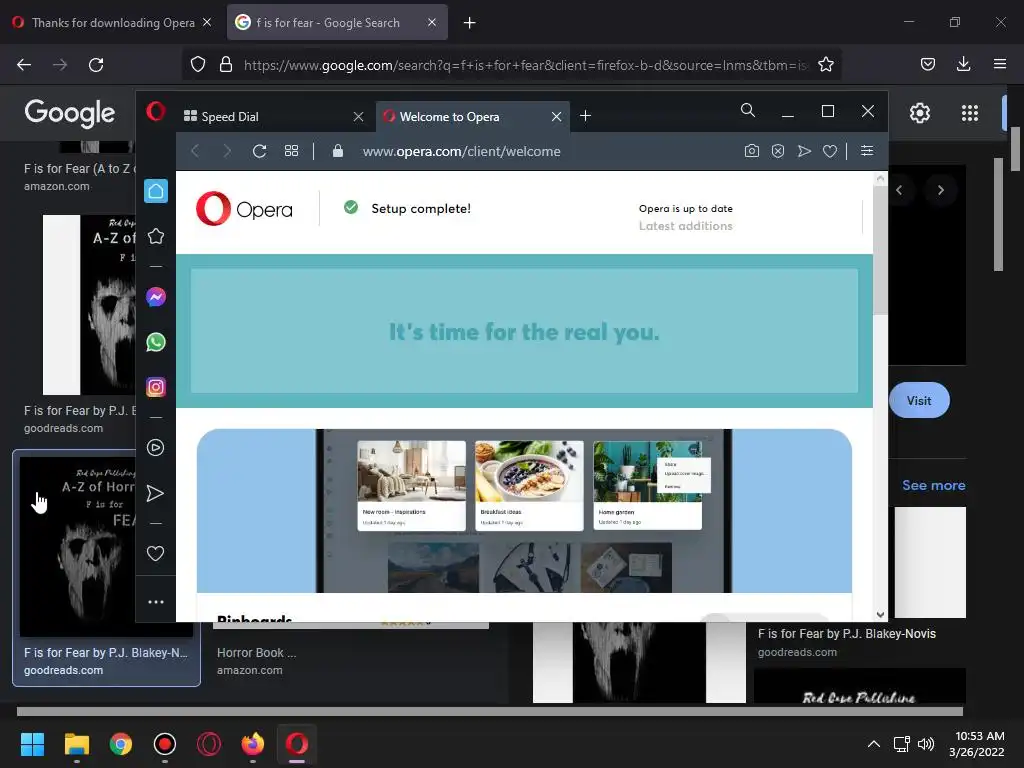Open Google apps grid
This screenshot has height=768, width=1024.
point(970,113)
